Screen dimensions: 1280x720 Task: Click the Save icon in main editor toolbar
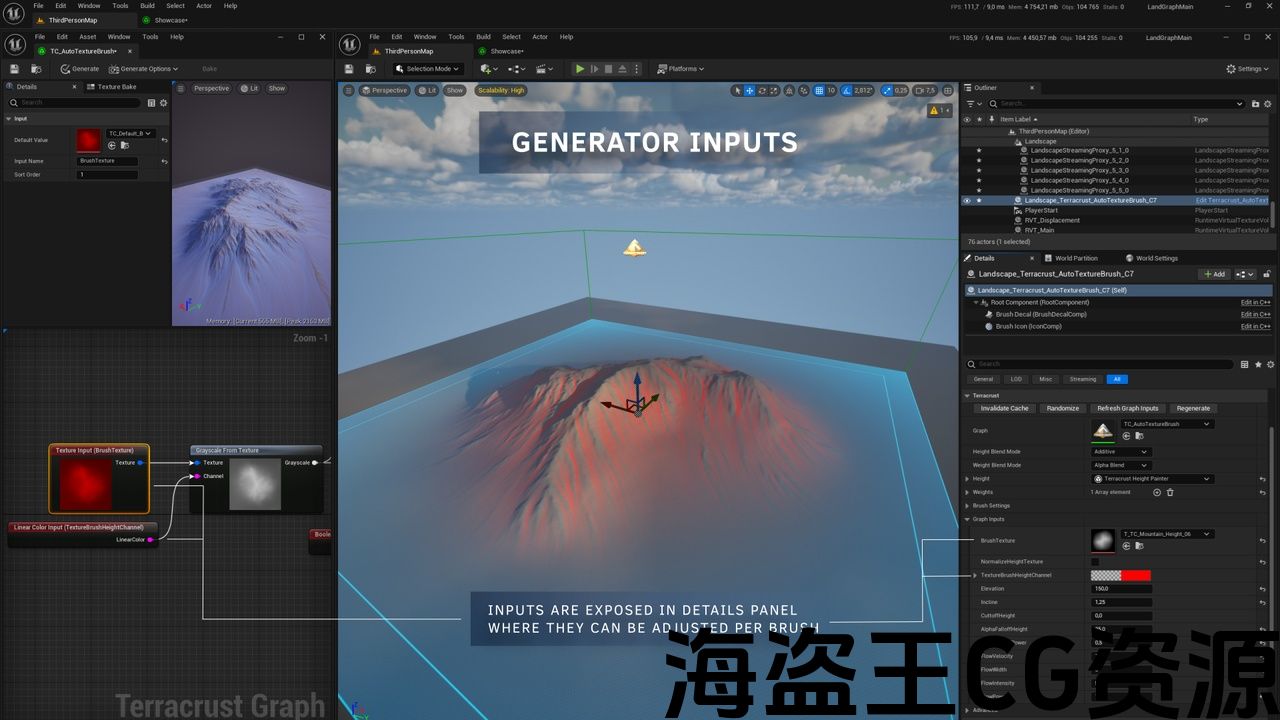[x=348, y=69]
